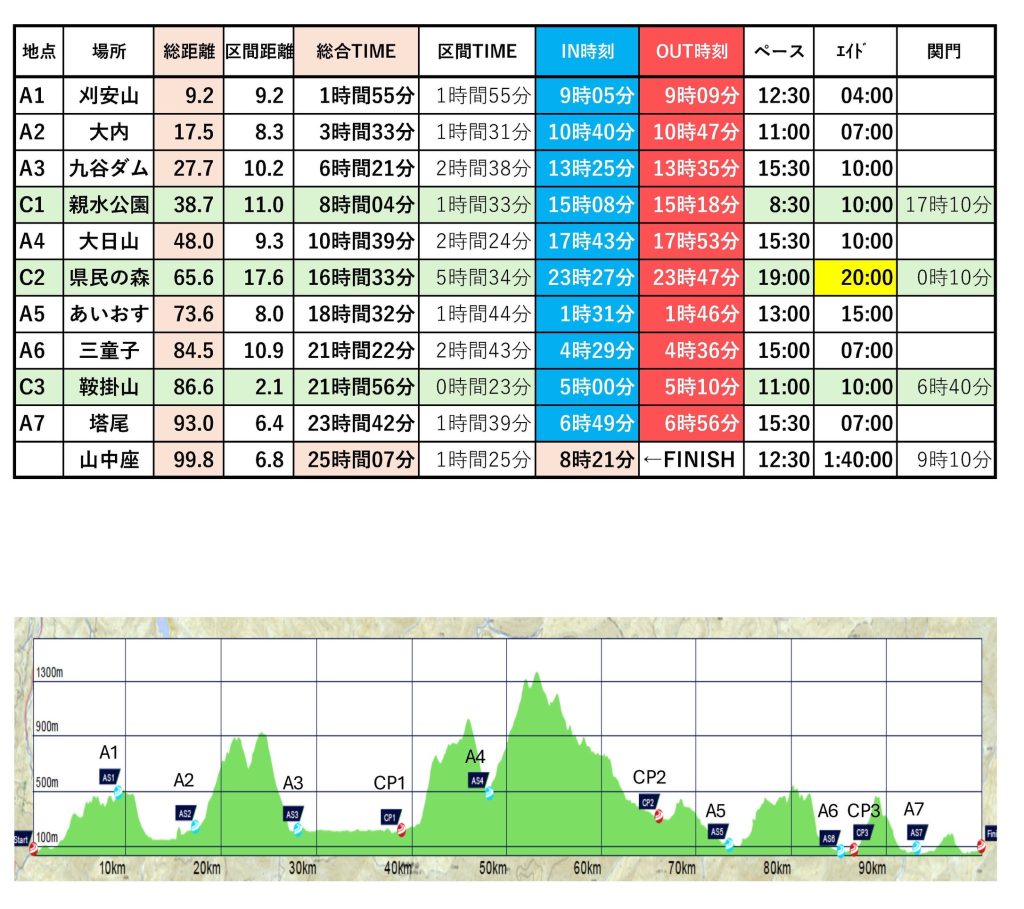Click the 九谷ダム location cell
The image size is (1024, 909).
108,168
